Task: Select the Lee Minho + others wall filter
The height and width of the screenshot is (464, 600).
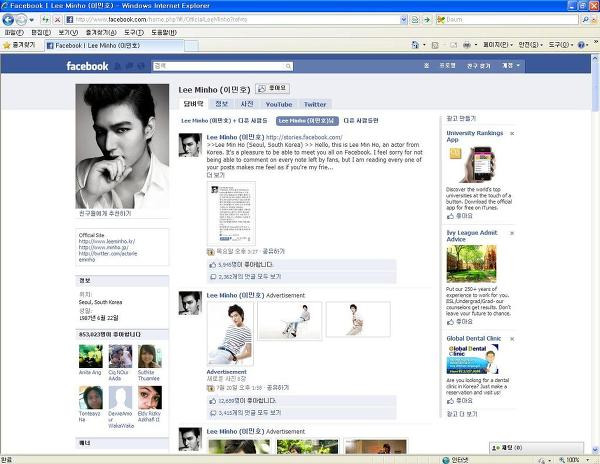Action: [x=224, y=120]
